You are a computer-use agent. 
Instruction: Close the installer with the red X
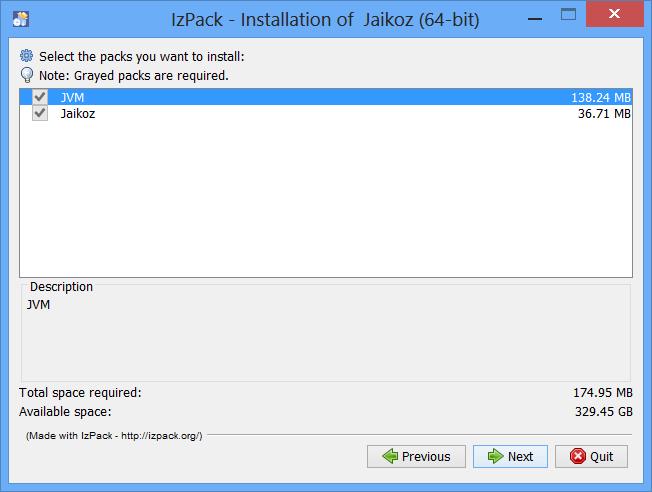coord(615,14)
